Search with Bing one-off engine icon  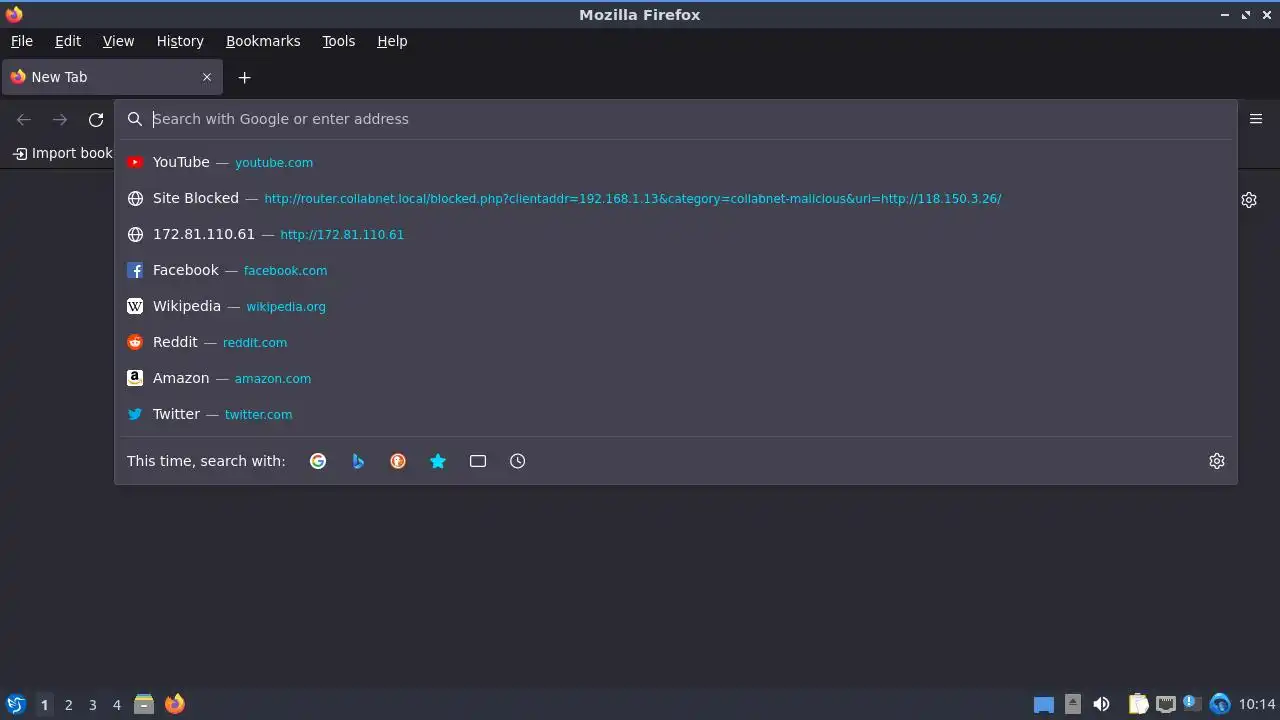[358, 461]
